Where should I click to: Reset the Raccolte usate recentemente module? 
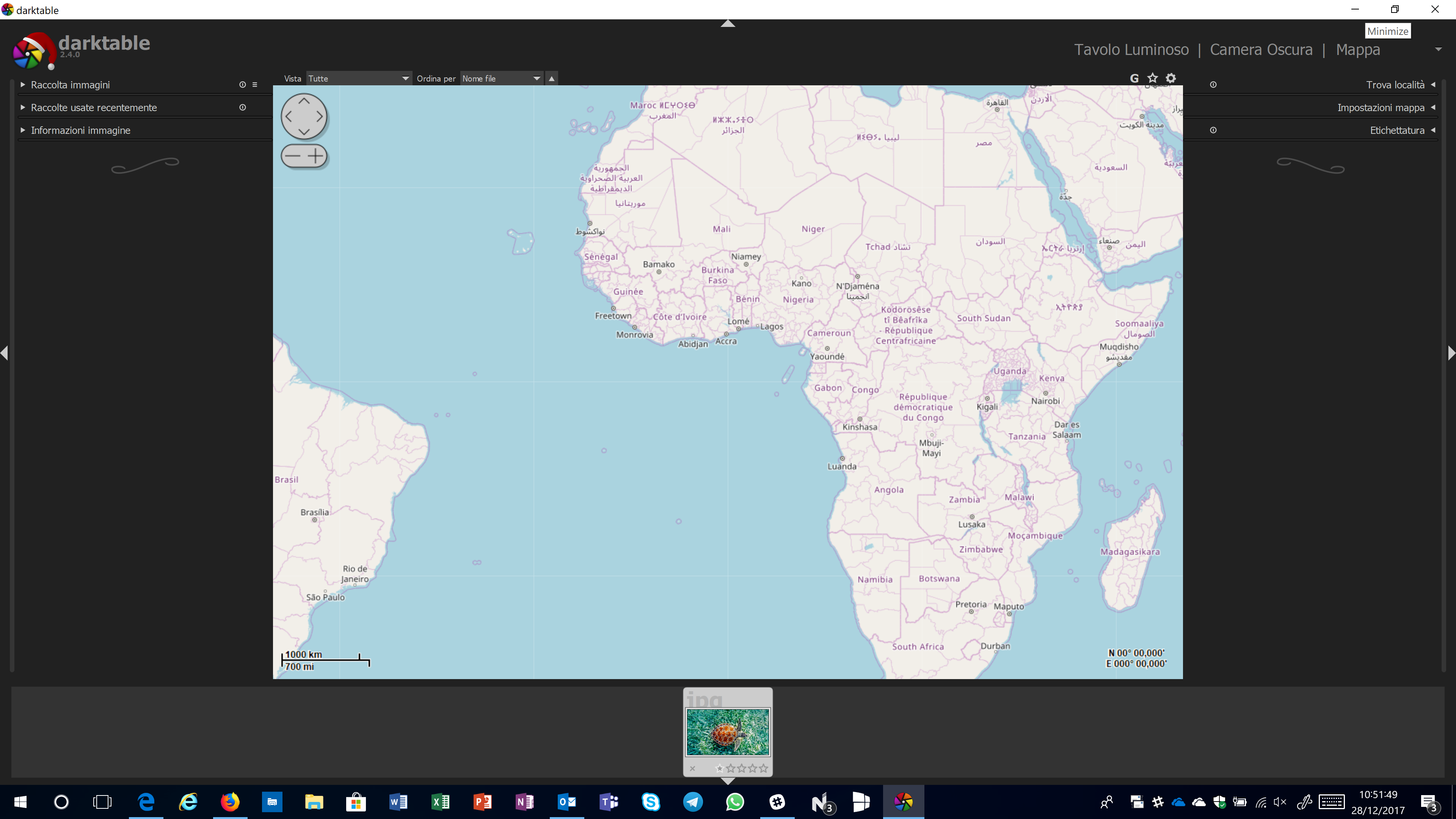pyautogui.click(x=243, y=107)
